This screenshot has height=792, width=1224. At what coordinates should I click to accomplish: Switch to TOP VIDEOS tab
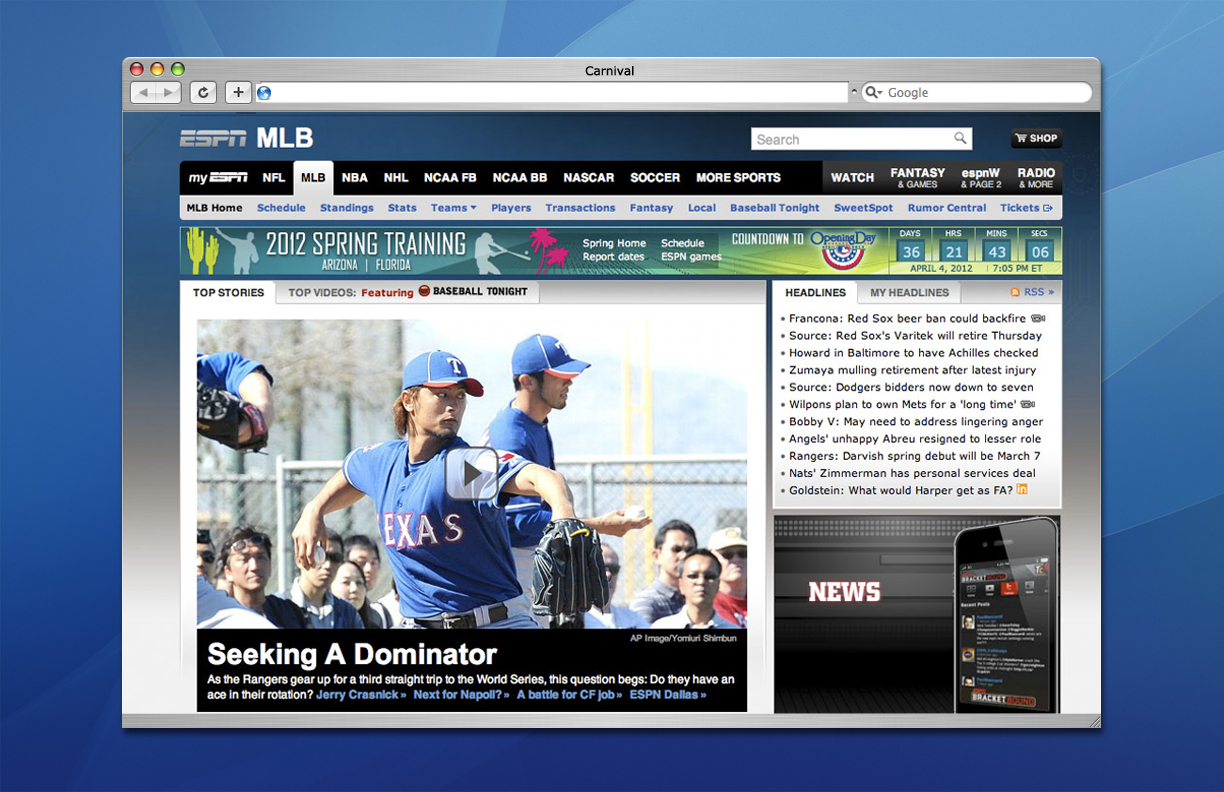point(407,292)
